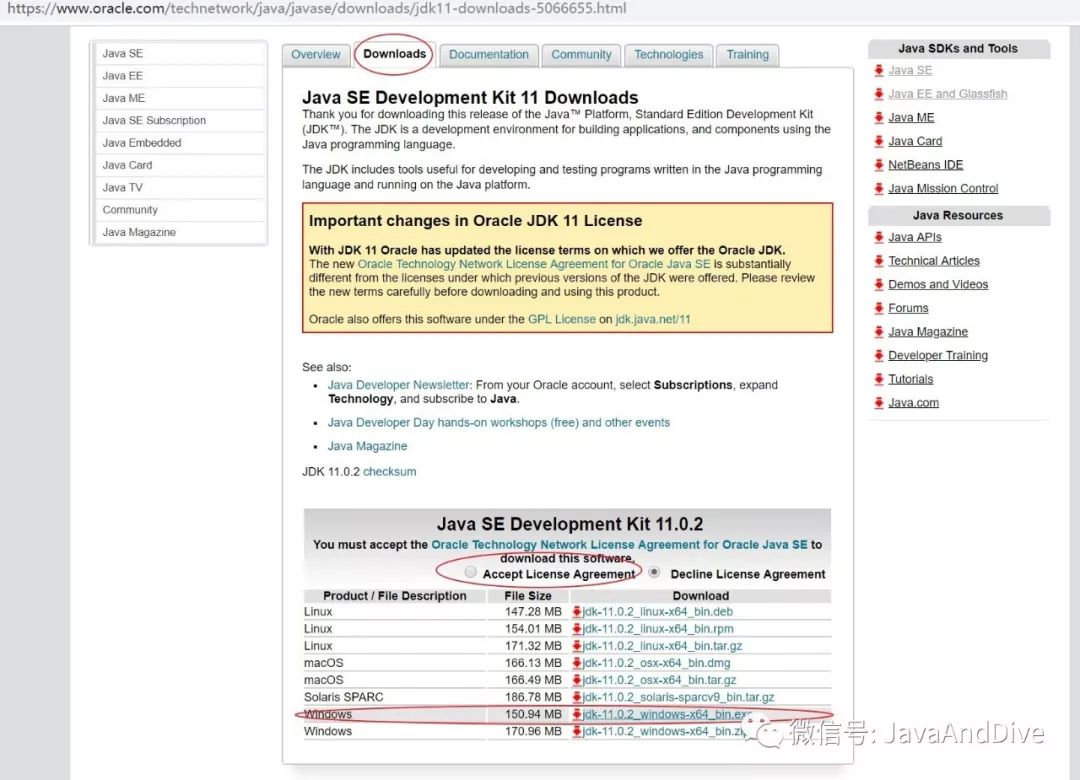Image resolution: width=1080 pixels, height=780 pixels.
Task: Open the GPL License link
Action: pyautogui.click(x=561, y=319)
